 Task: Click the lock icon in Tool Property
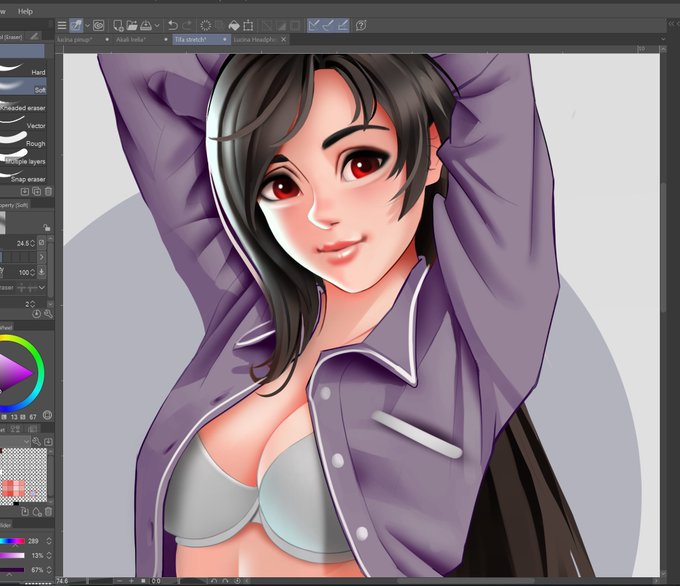coord(46,227)
